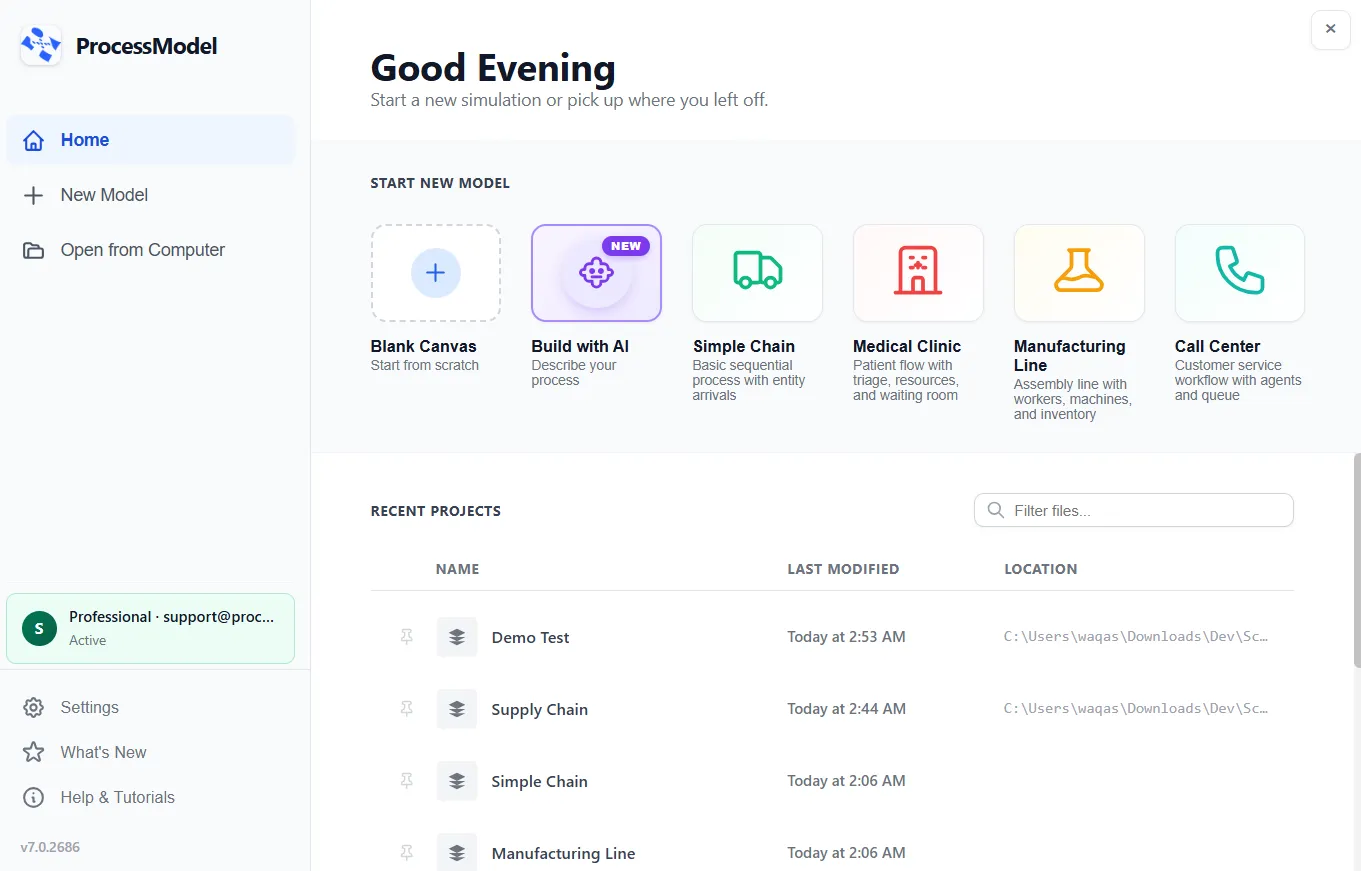Open the Simple Chain recent project name
1361x871 pixels.
click(540, 782)
